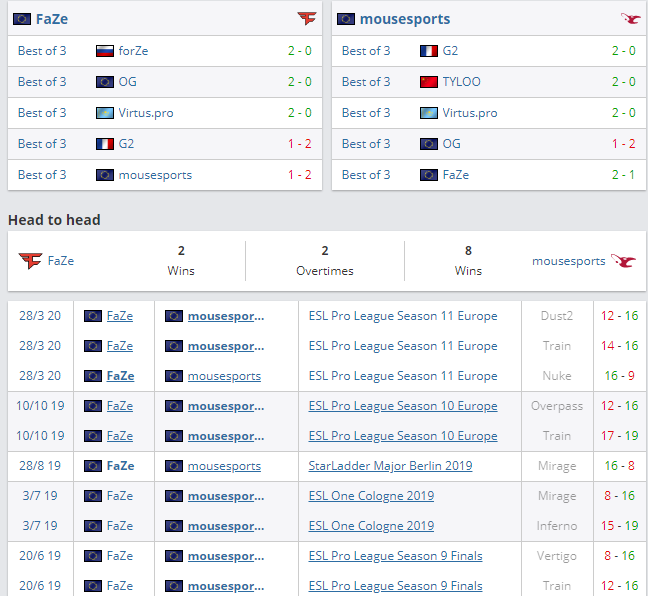The width and height of the screenshot is (648, 596).
Task: Click the mousesports logo in the team header
Action: point(630,19)
